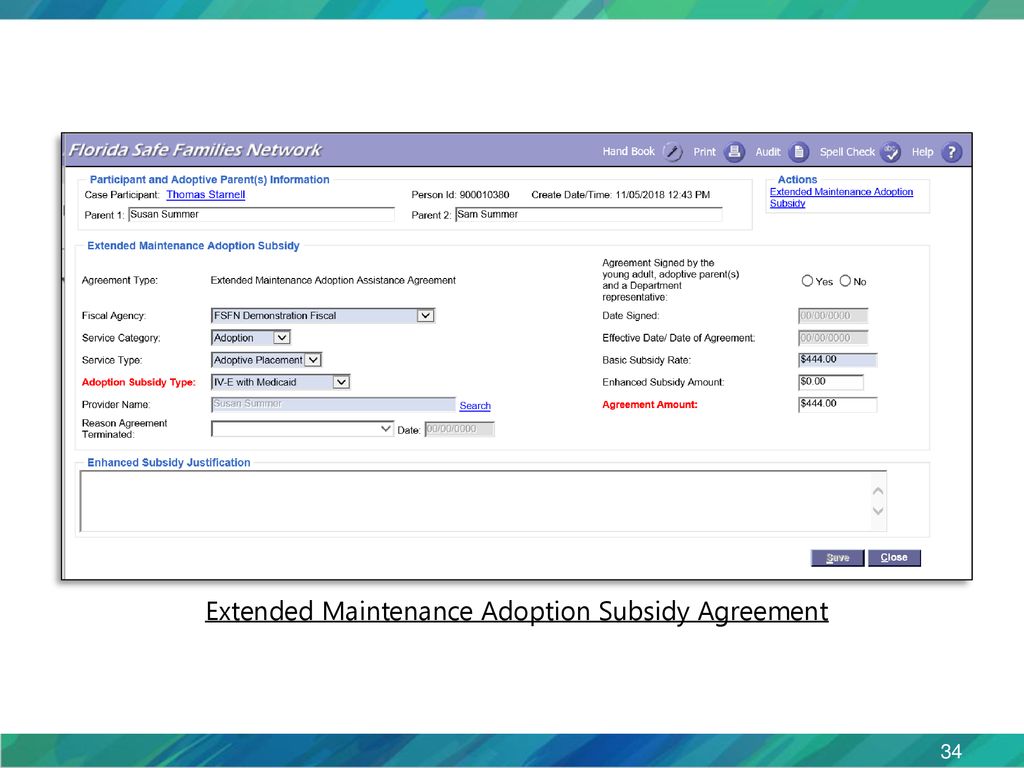1024x768 pixels.
Task: Click justification text area scroll down arrow
Action: click(x=878, y=511)
